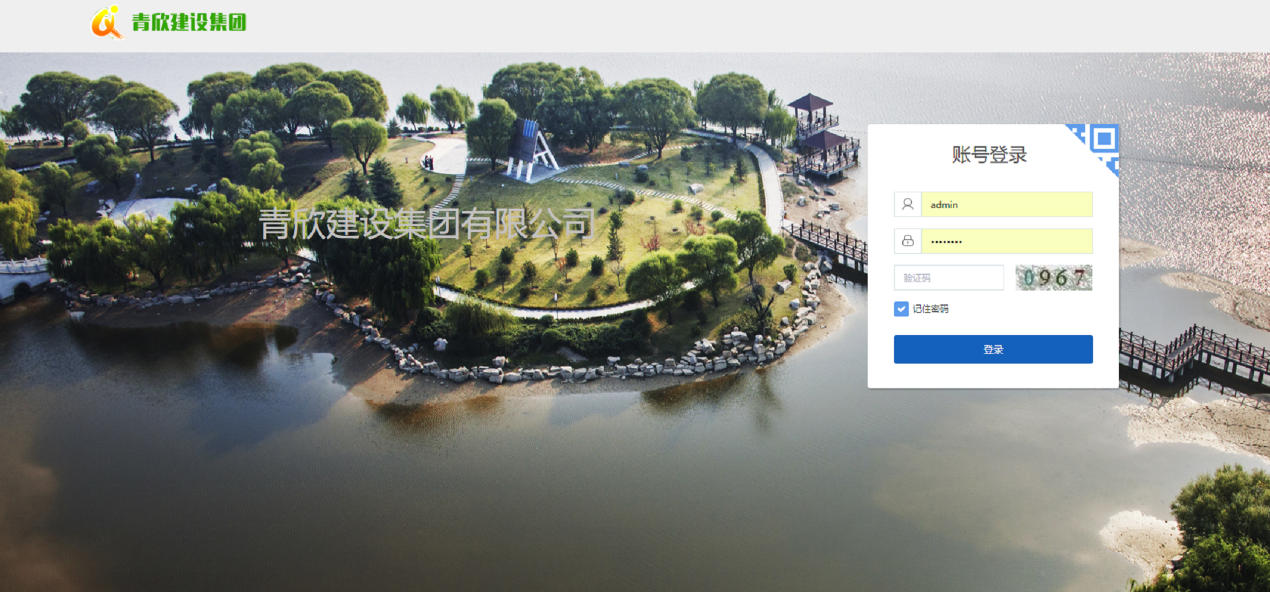Click the orange Q company logo icon
Screen dimensions: 1270x592
coord(106,22)
